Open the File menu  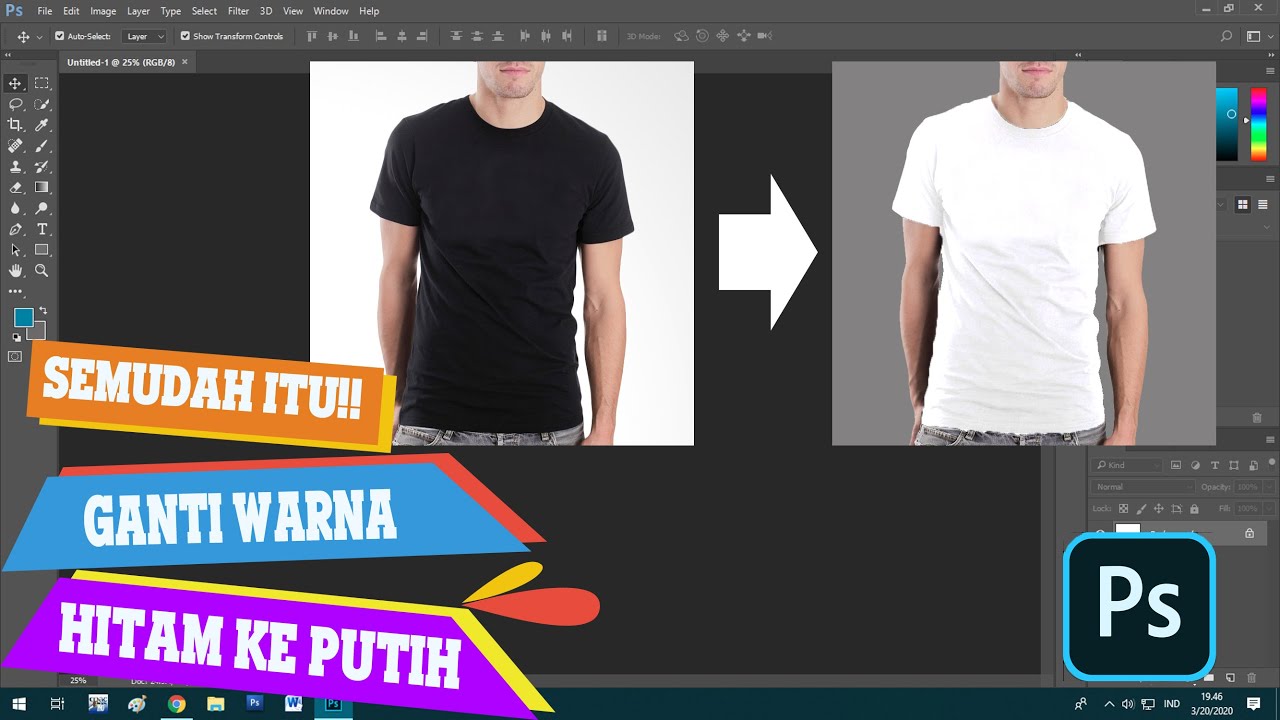45,11
